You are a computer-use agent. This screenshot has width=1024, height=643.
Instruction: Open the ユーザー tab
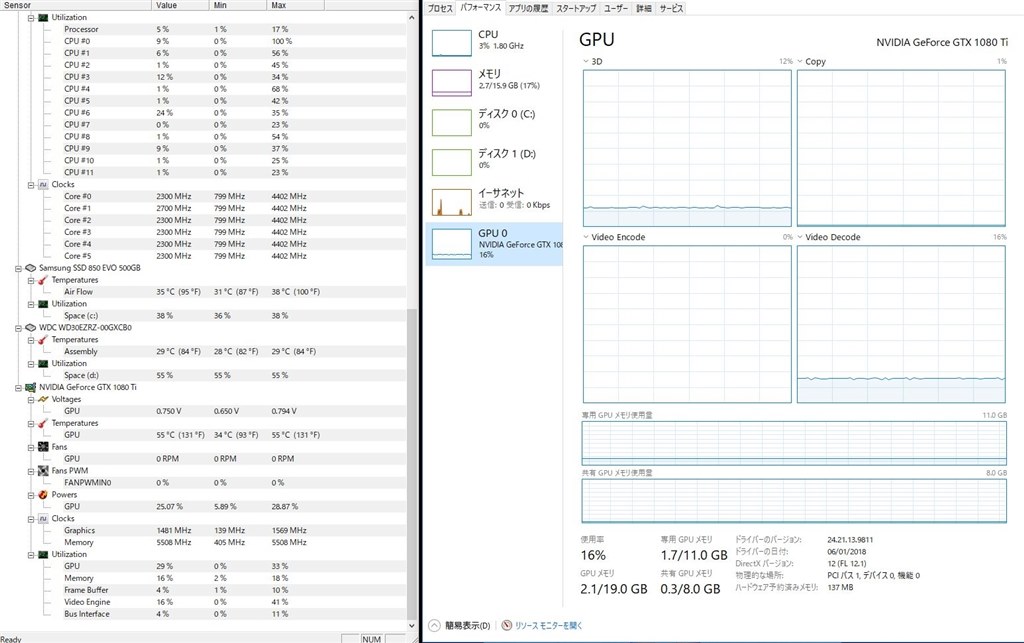pos(616,8)
